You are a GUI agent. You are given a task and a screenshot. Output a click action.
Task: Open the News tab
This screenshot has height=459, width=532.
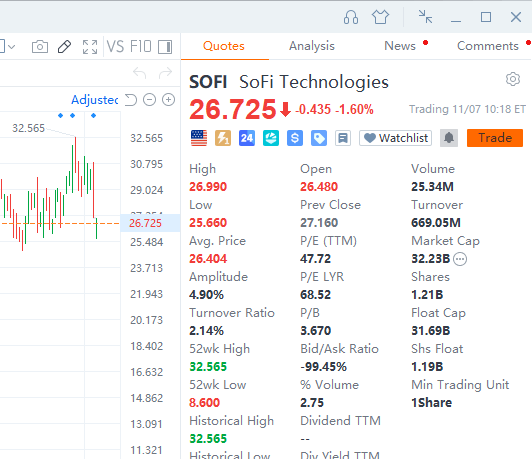[400, 46]
